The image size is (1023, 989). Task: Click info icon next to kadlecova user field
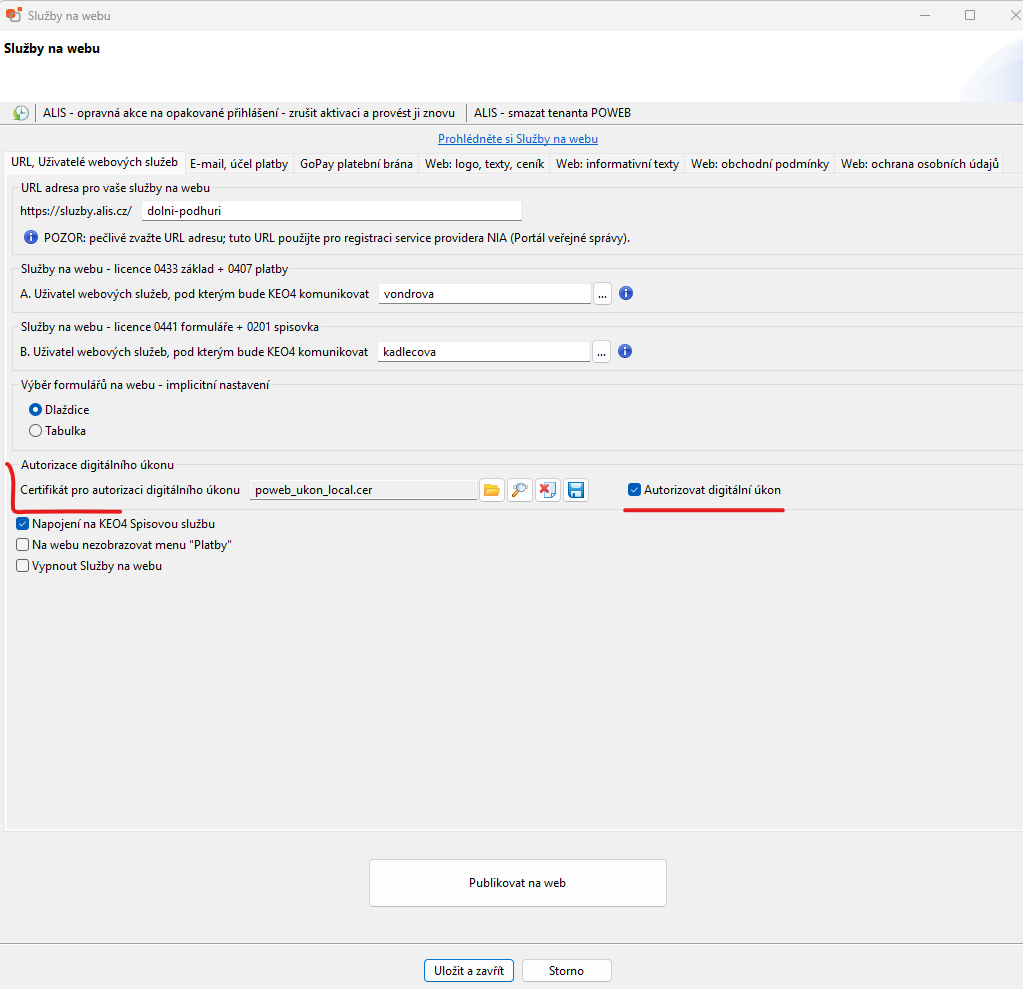(x=625, y=352)
